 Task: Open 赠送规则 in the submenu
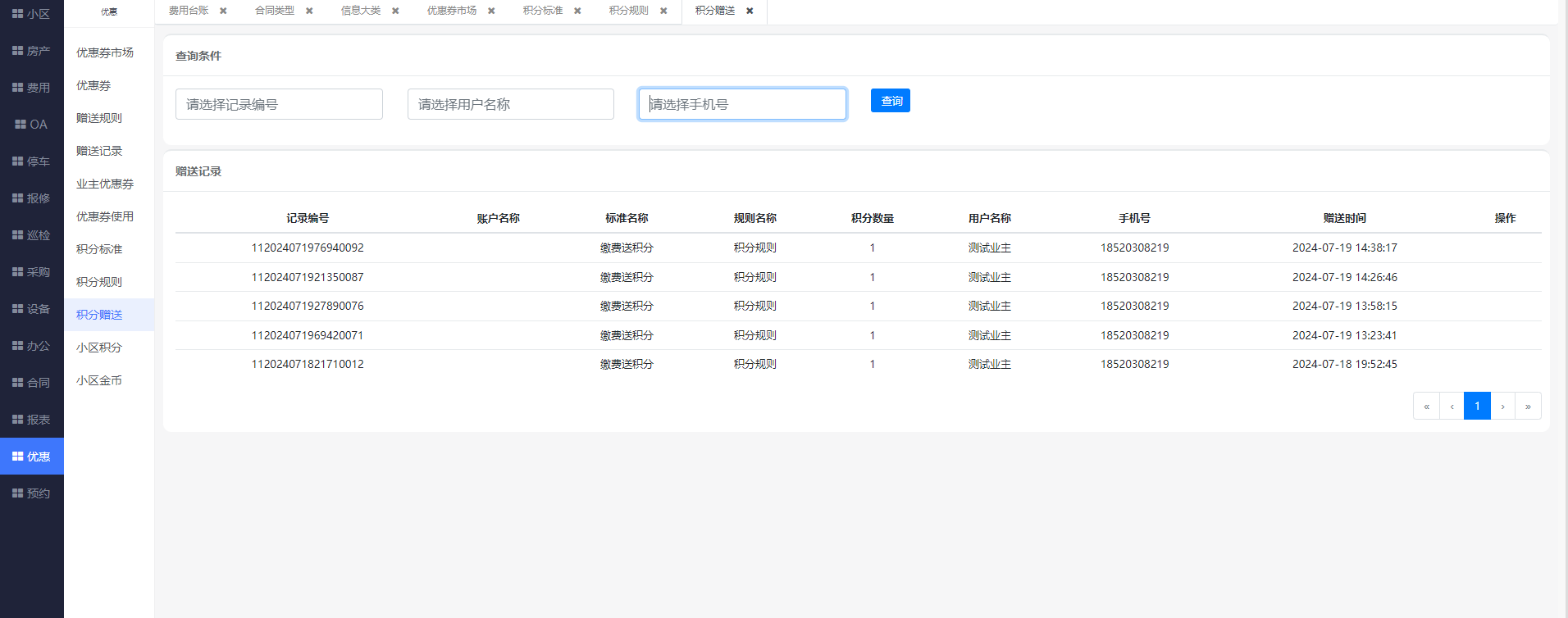(109, 118)
